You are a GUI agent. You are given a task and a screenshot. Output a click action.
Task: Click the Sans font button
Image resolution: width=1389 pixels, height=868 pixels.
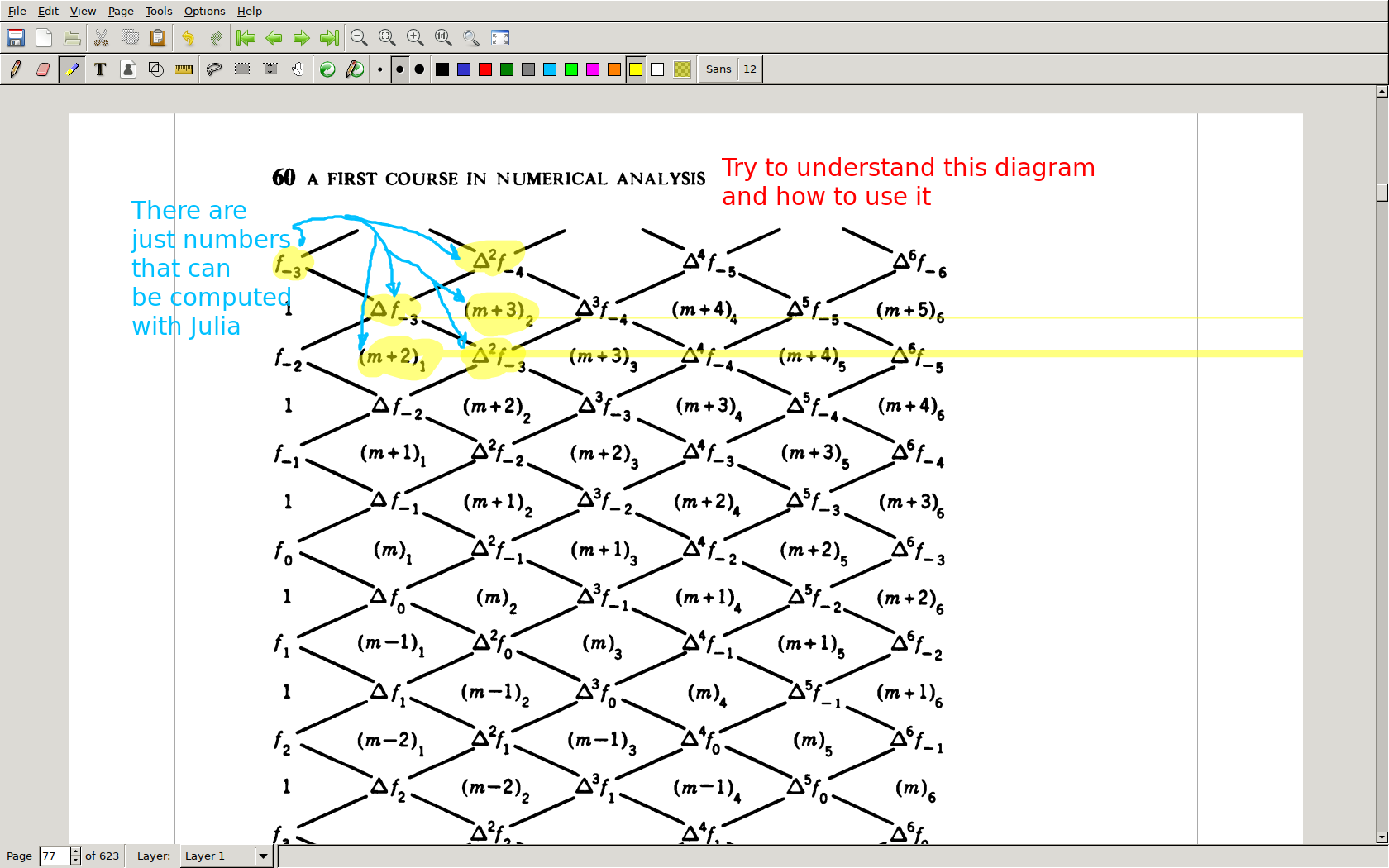tap(718, 69)
